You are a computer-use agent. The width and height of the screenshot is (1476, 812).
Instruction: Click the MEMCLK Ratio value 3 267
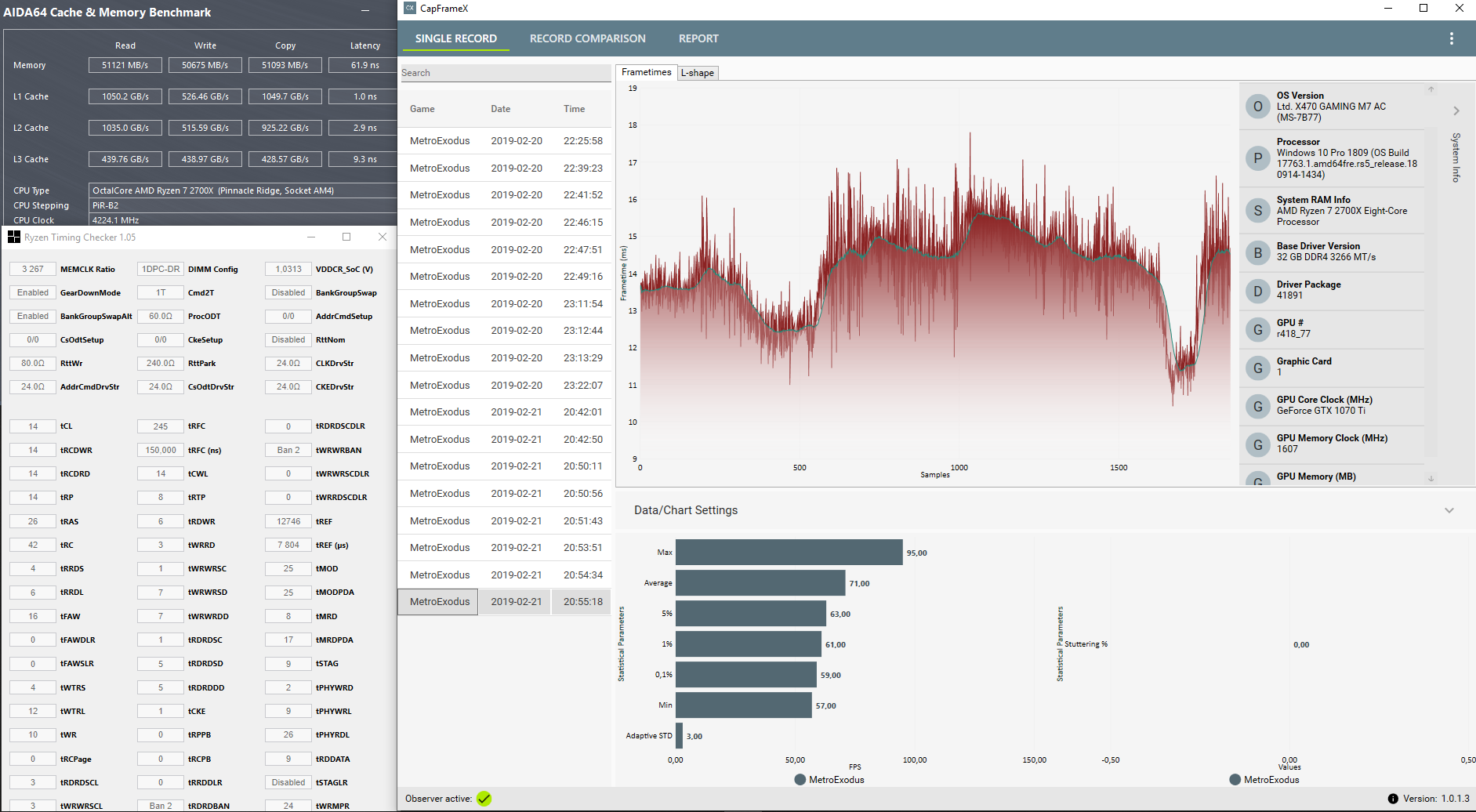33,269
